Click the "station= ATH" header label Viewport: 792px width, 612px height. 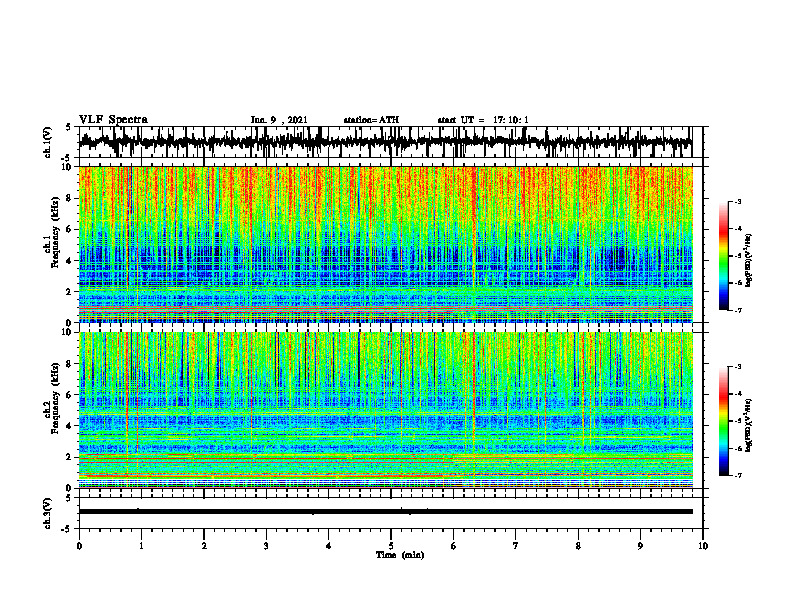(371, 120)
